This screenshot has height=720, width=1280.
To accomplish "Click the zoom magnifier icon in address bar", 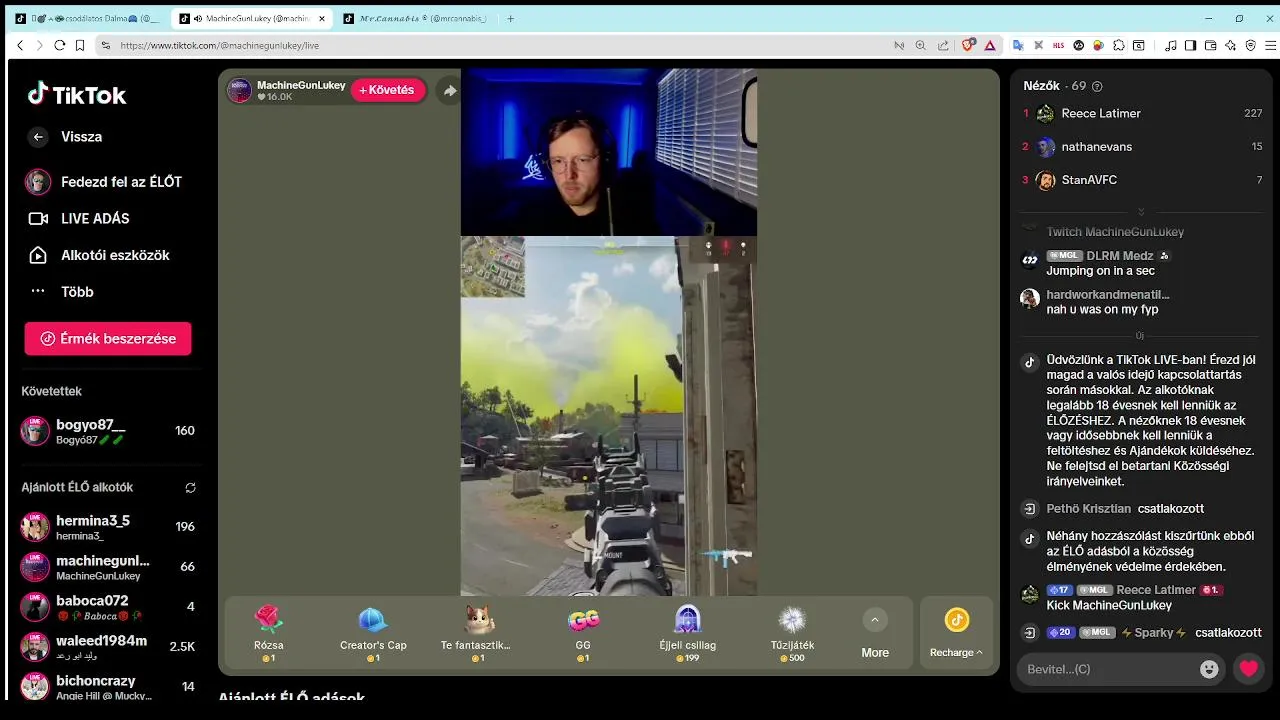I will coord(920,46).
